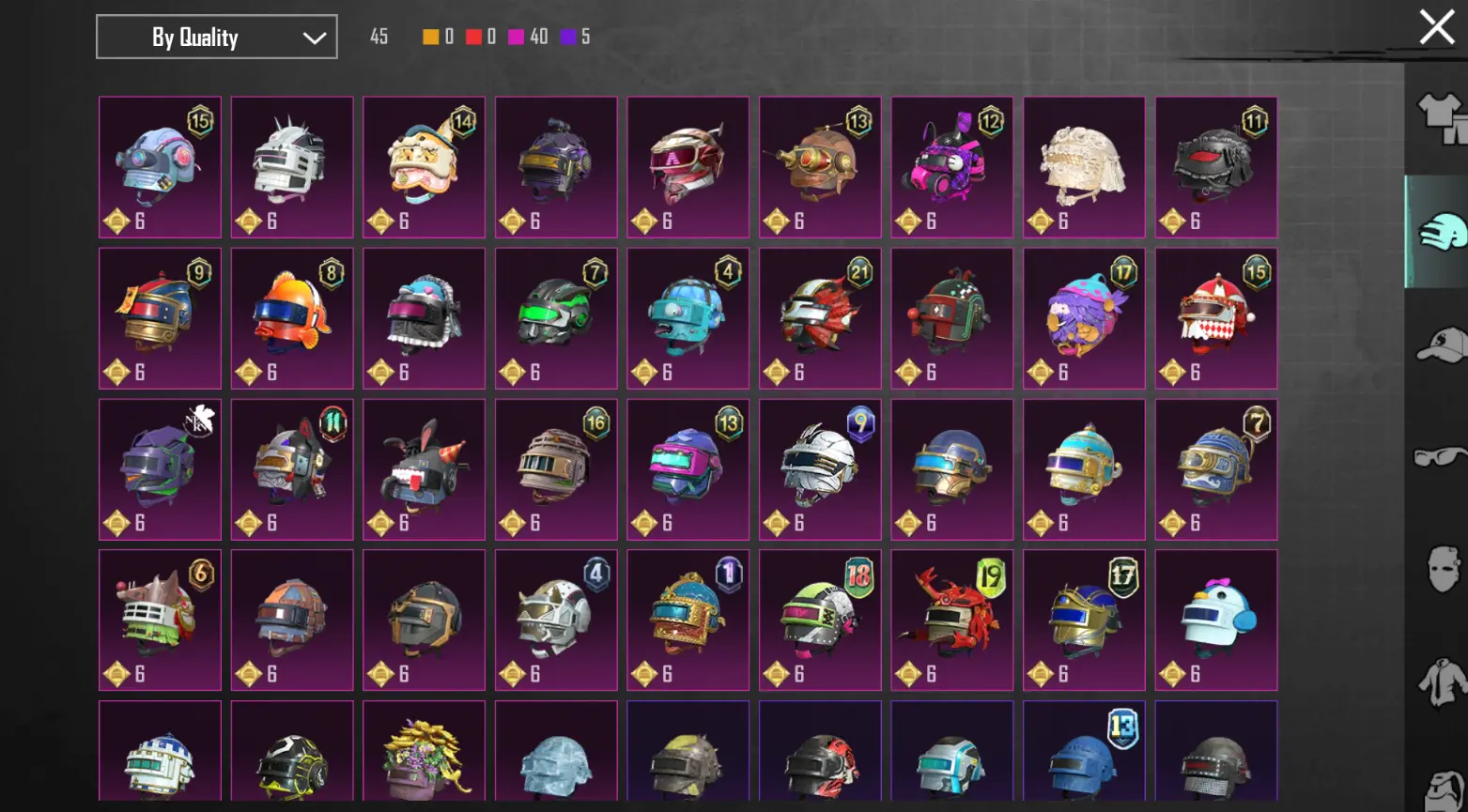
Task: Select the face mask category icon
Action: (1445, 569)
